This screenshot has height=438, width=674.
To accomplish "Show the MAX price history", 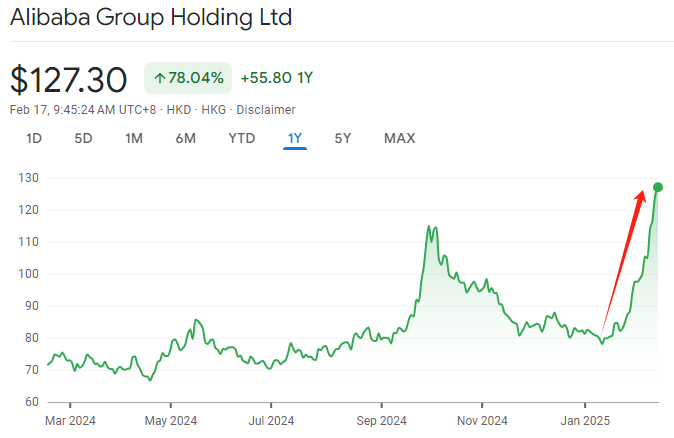I will pos(399,138).
